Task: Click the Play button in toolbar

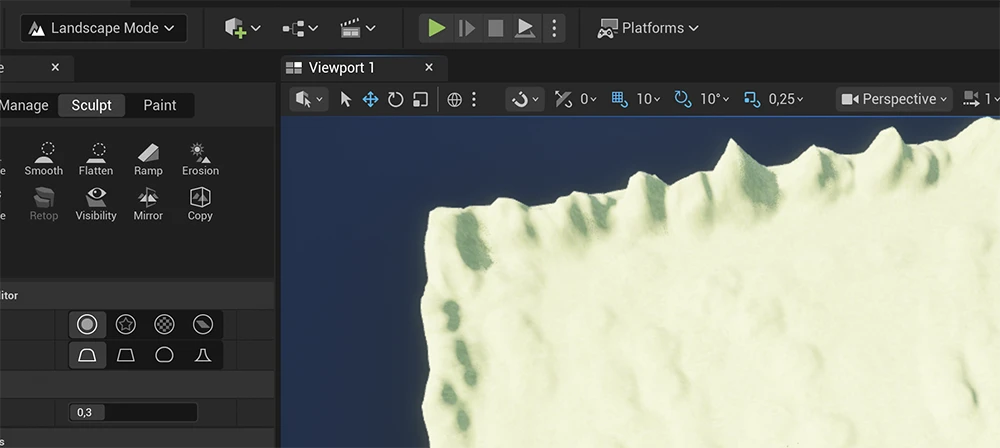Action: point(436,28)
